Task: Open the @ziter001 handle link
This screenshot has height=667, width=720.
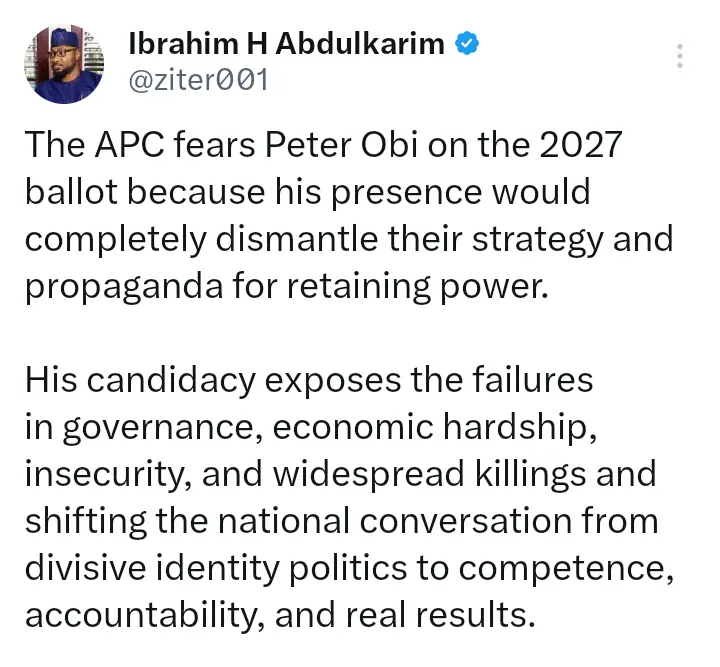Action: click(199, 80)
